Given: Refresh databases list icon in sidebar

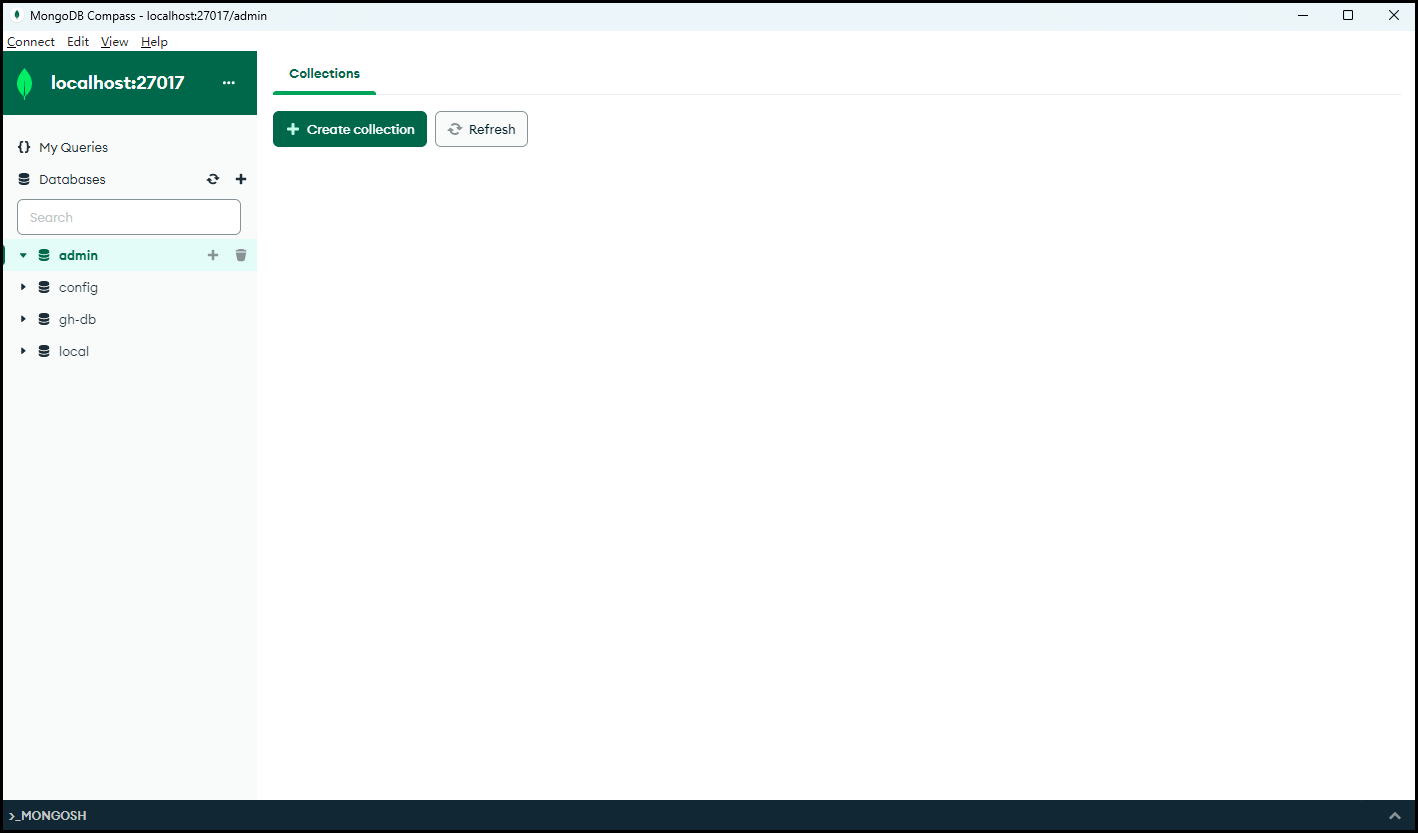Looking at the screenshot, I should 213,180.
